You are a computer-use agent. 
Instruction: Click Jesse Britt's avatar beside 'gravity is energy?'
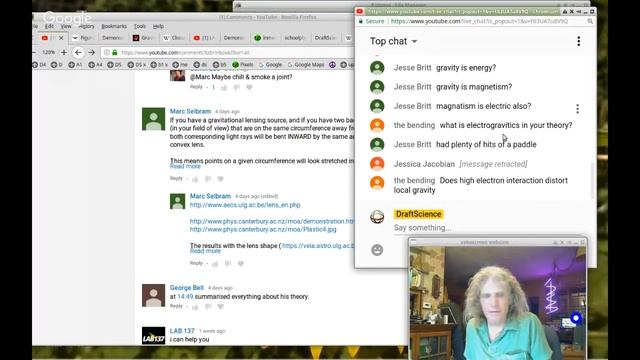377,68
